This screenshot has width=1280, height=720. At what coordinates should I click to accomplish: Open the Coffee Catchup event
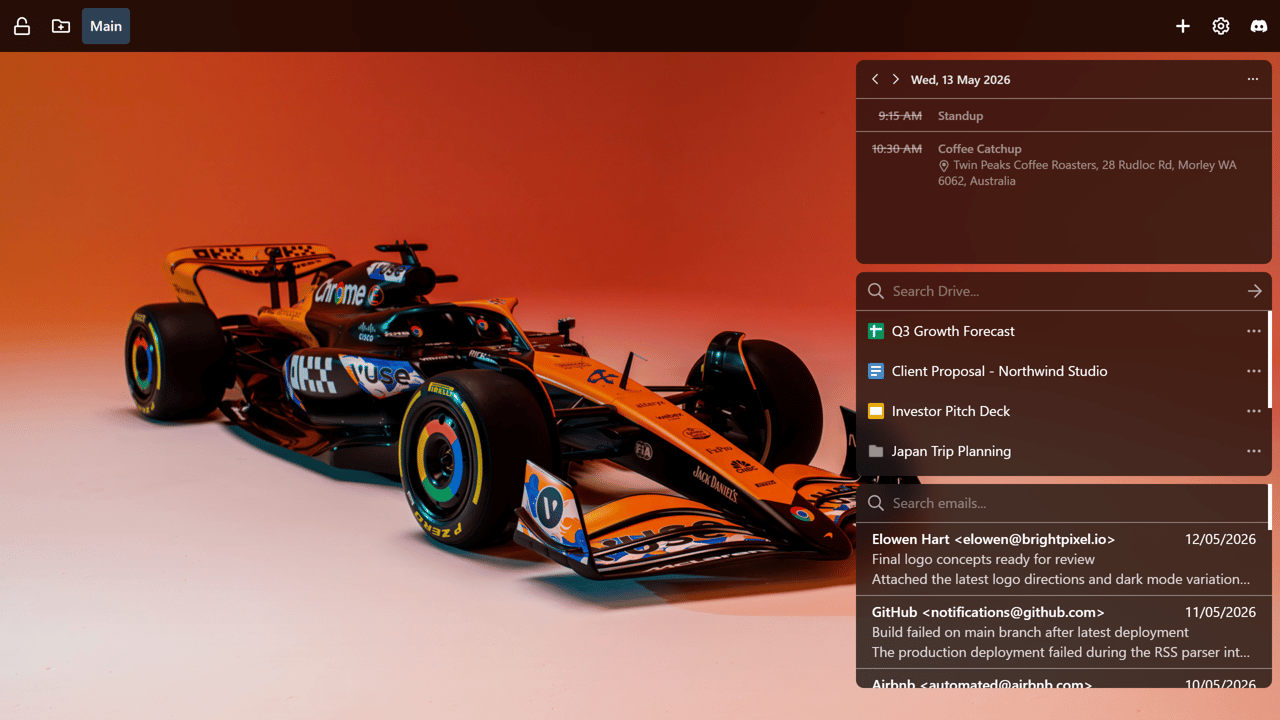[x=1064, y=165]
